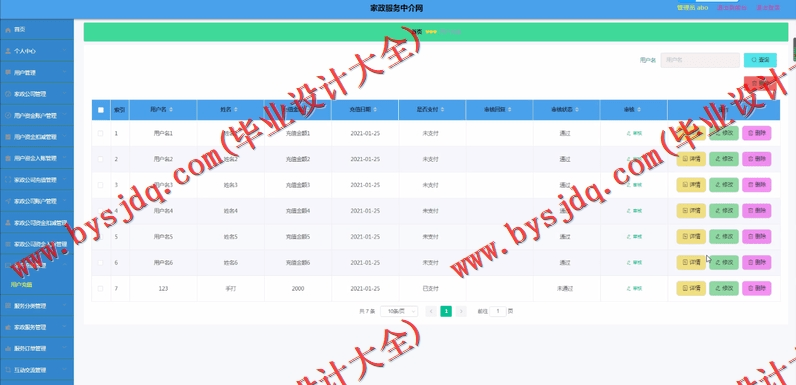Check the checkbox for row 用户名2
This screenshot has width=796, height=385.
[x=101, y=159]
